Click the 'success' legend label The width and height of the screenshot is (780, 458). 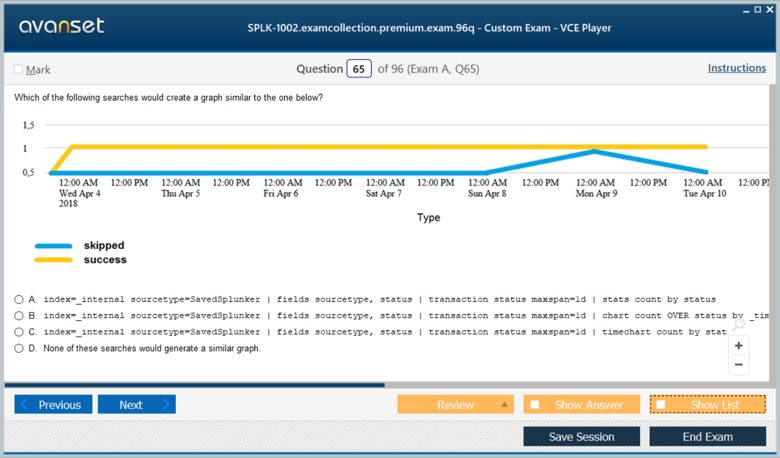pyautogui.click(x=105, y=260)
